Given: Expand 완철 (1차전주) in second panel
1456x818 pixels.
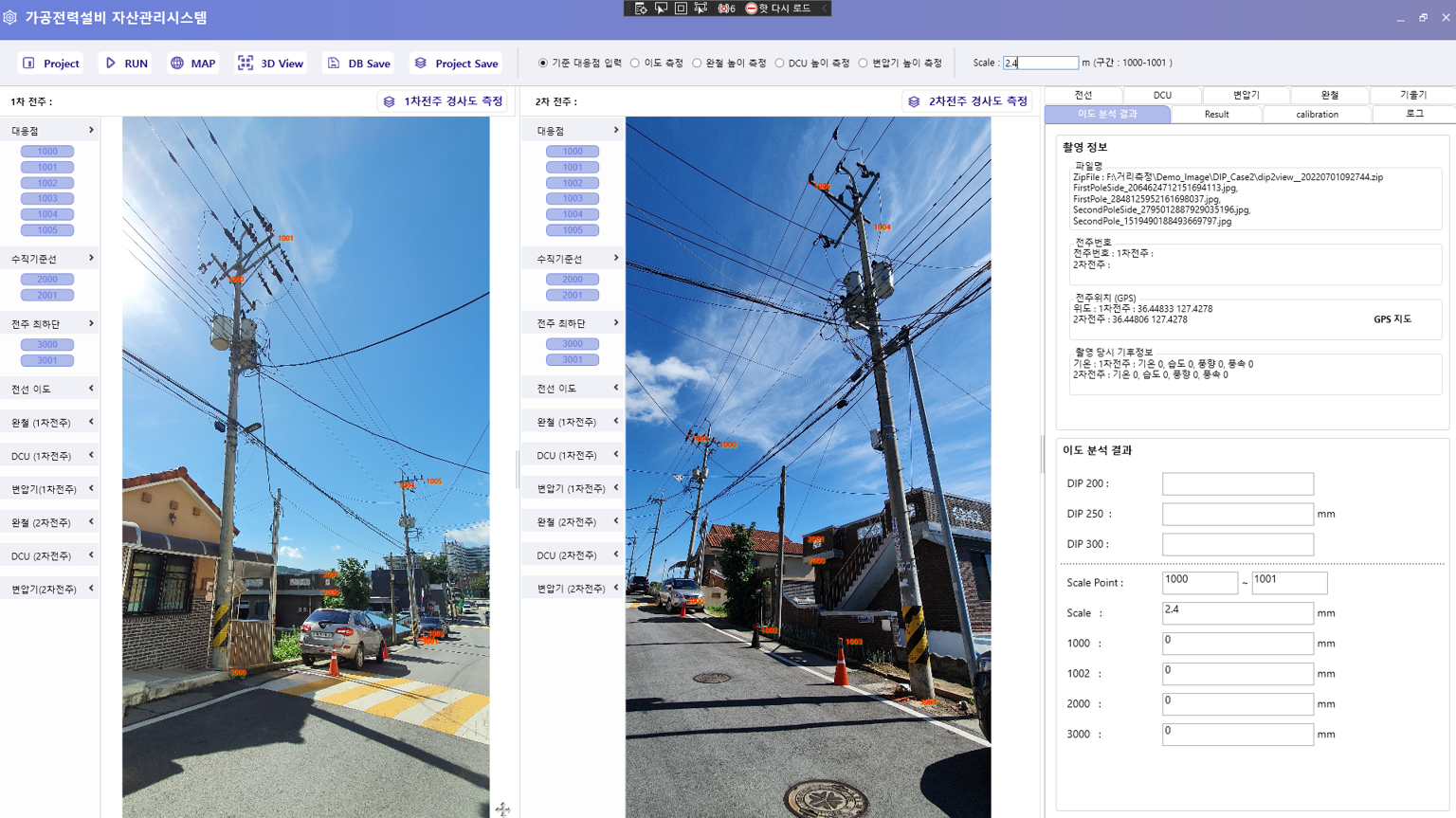Looking at the screenshot, I should point(616,422).
